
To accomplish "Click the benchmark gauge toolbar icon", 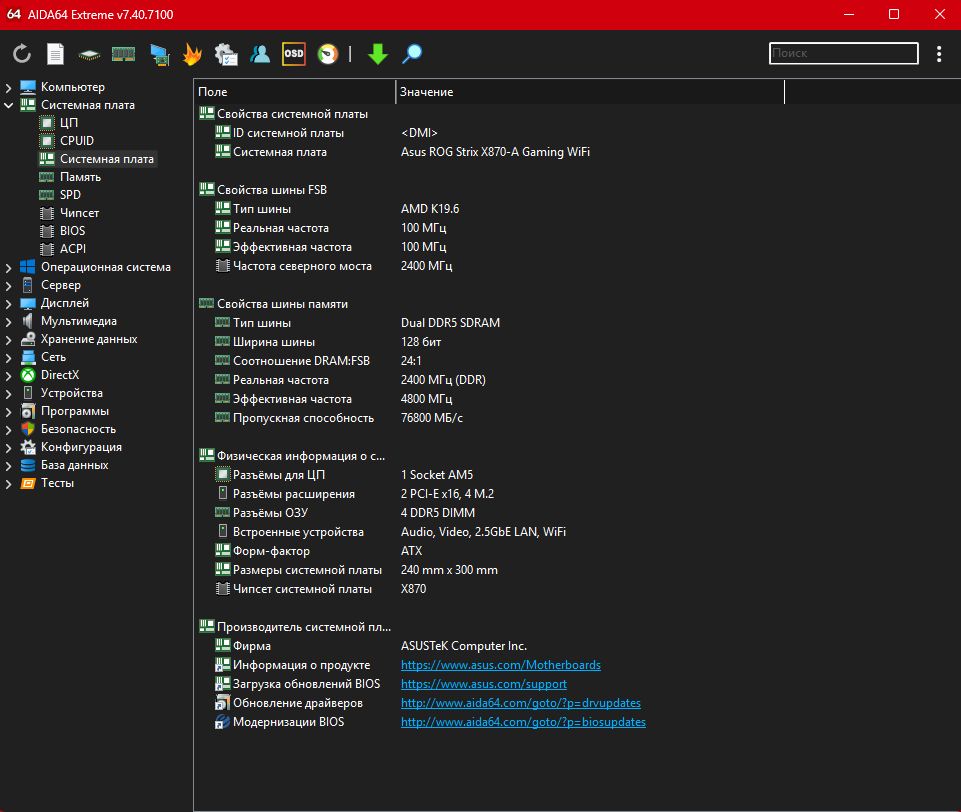I will [328, 54].
